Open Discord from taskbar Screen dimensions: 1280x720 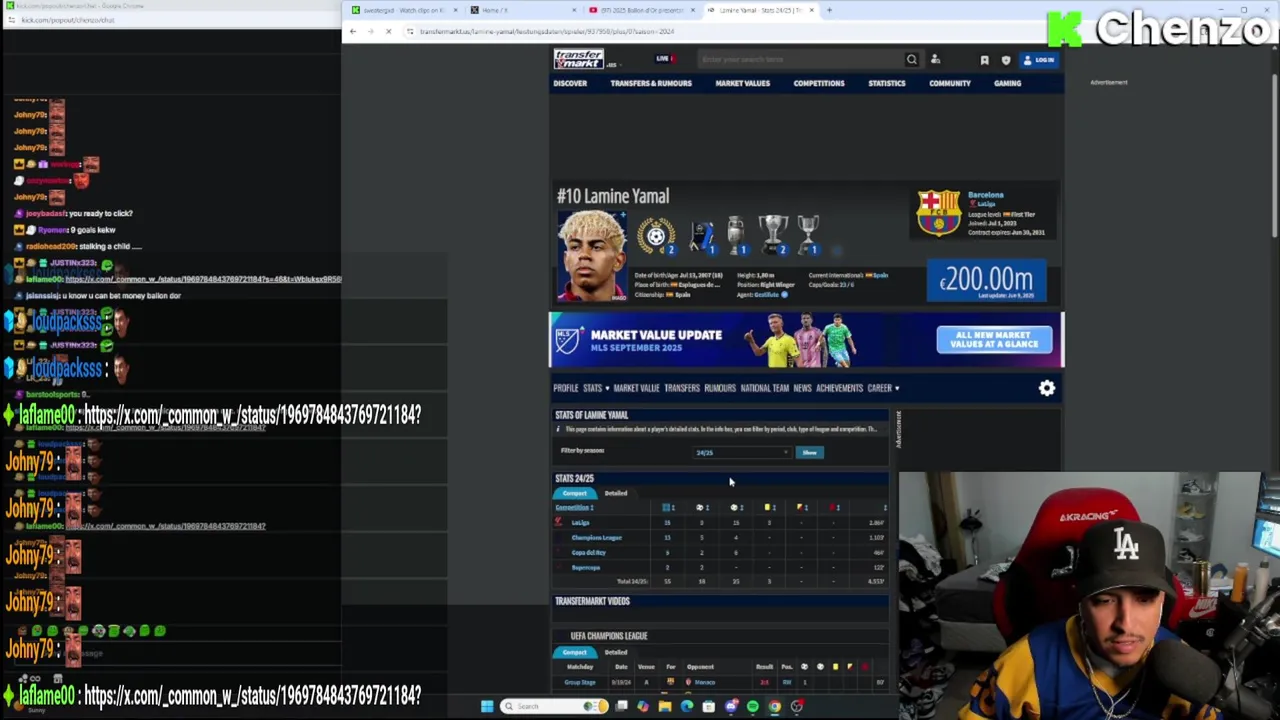[x=730, y=706]
